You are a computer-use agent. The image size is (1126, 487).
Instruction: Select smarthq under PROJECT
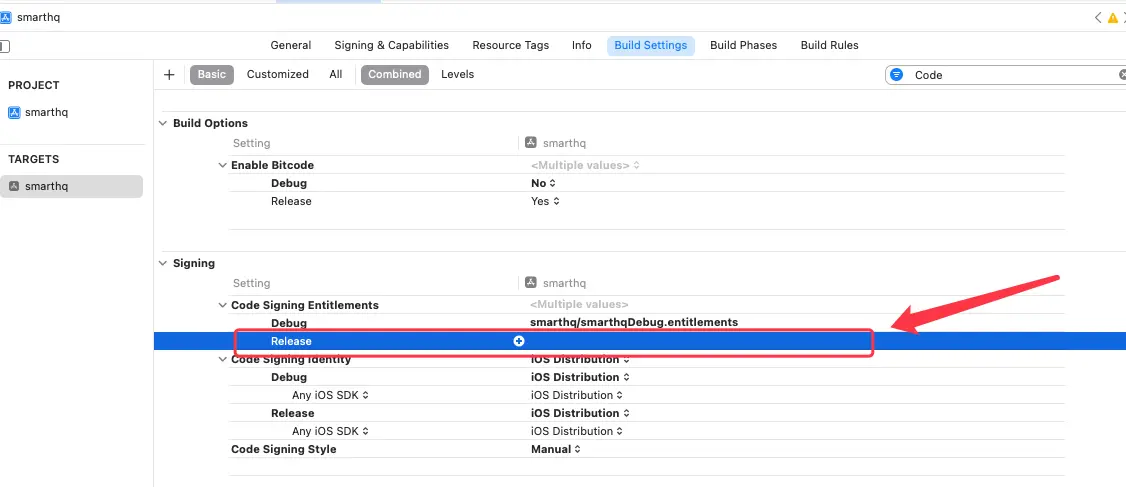coord(46,113)
